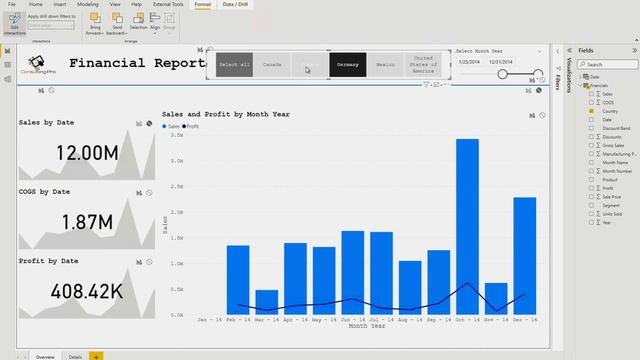Open More options on country slicer
Viewport: 640px width, 360px height.
446,85
